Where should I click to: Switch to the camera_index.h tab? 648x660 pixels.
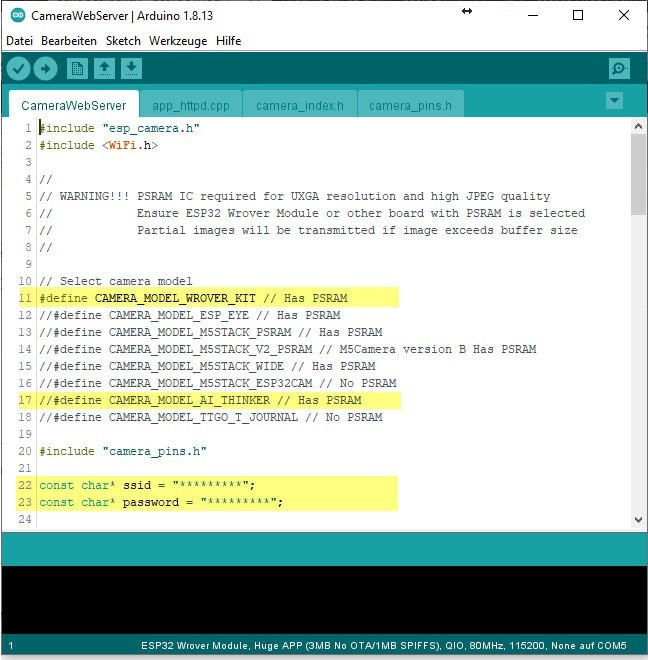tap(299, 105)
